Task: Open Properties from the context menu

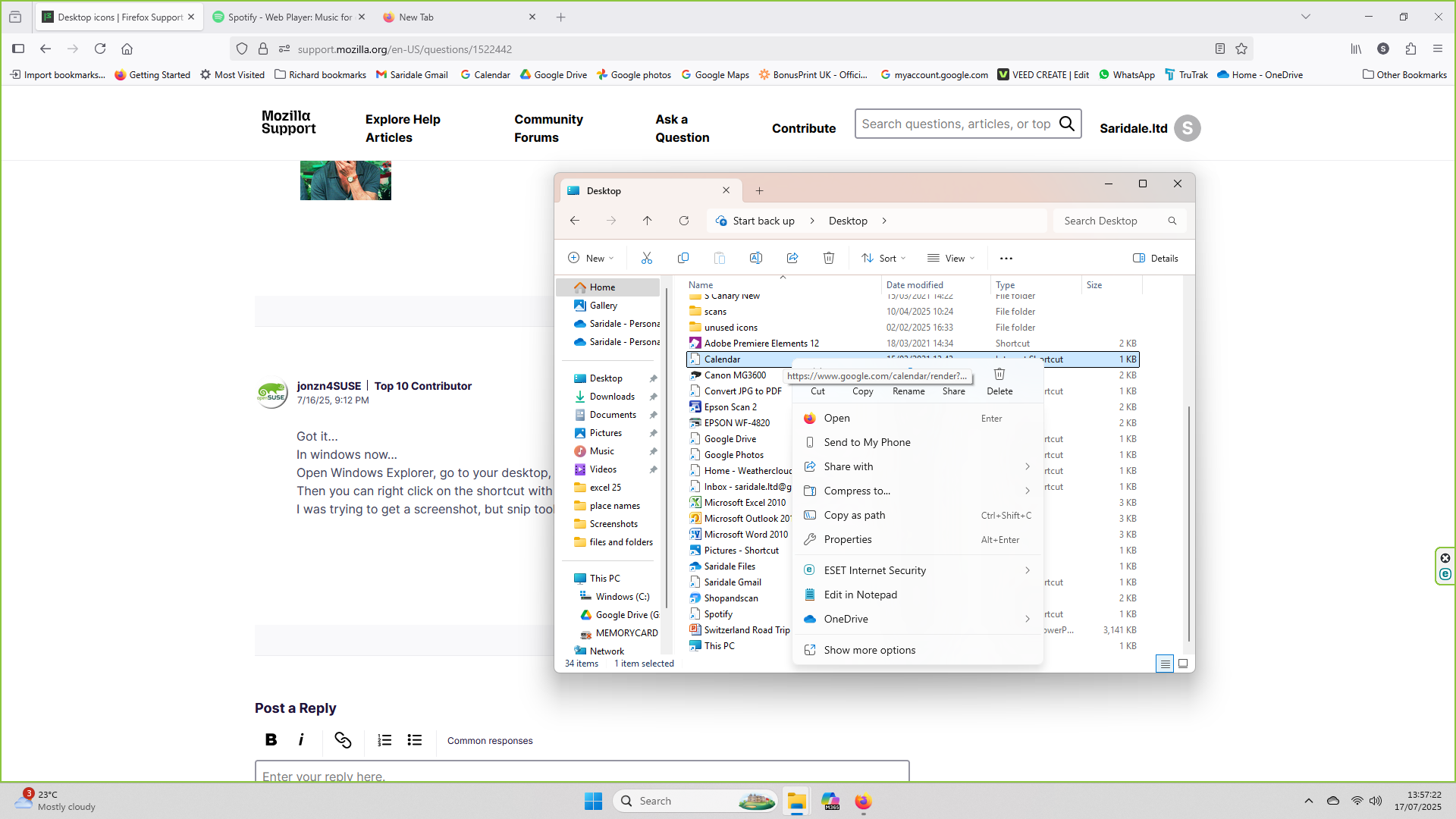Action: [918, 539]
